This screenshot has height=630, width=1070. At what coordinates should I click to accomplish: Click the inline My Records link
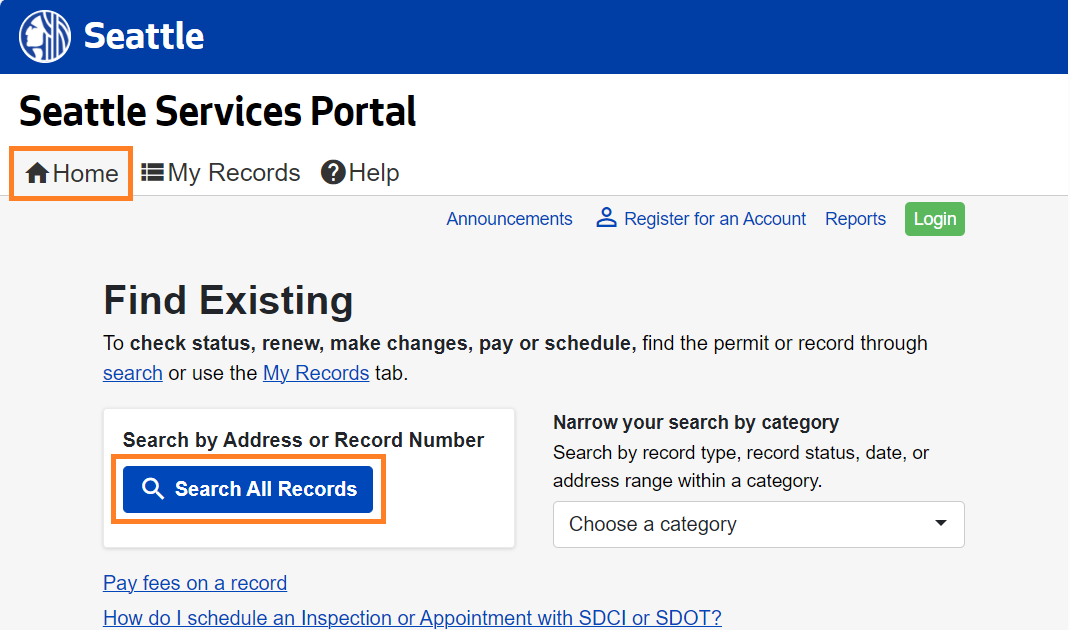tap(316, 373)
